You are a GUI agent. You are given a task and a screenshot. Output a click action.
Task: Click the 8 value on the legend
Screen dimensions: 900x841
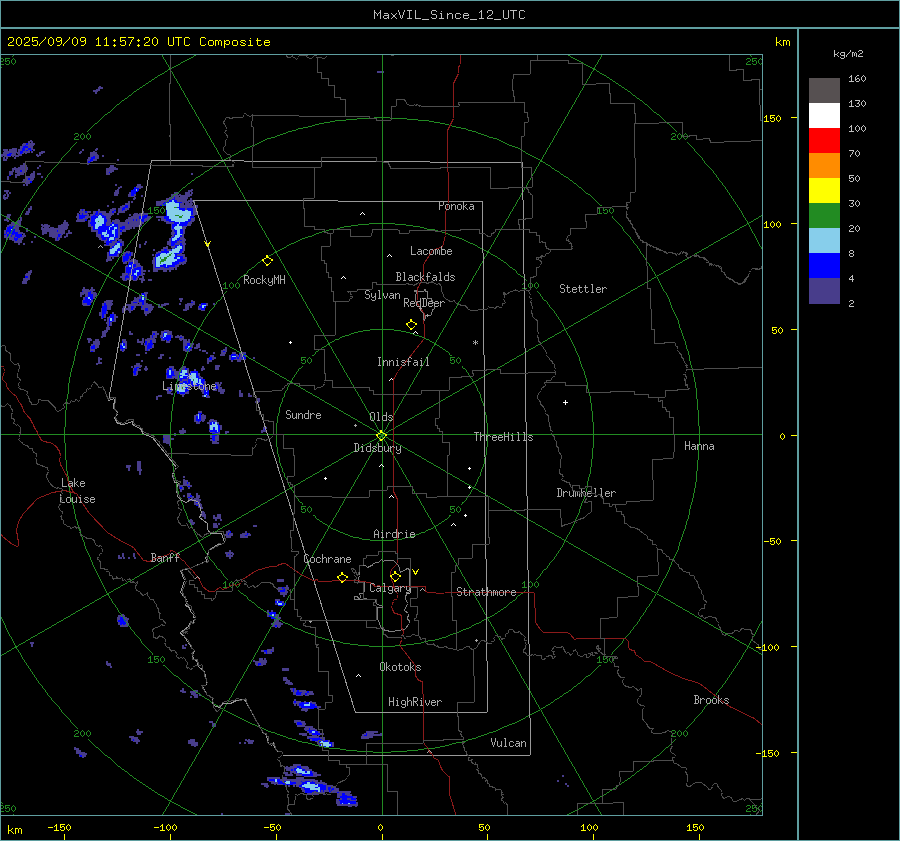(x=851, y=254)
